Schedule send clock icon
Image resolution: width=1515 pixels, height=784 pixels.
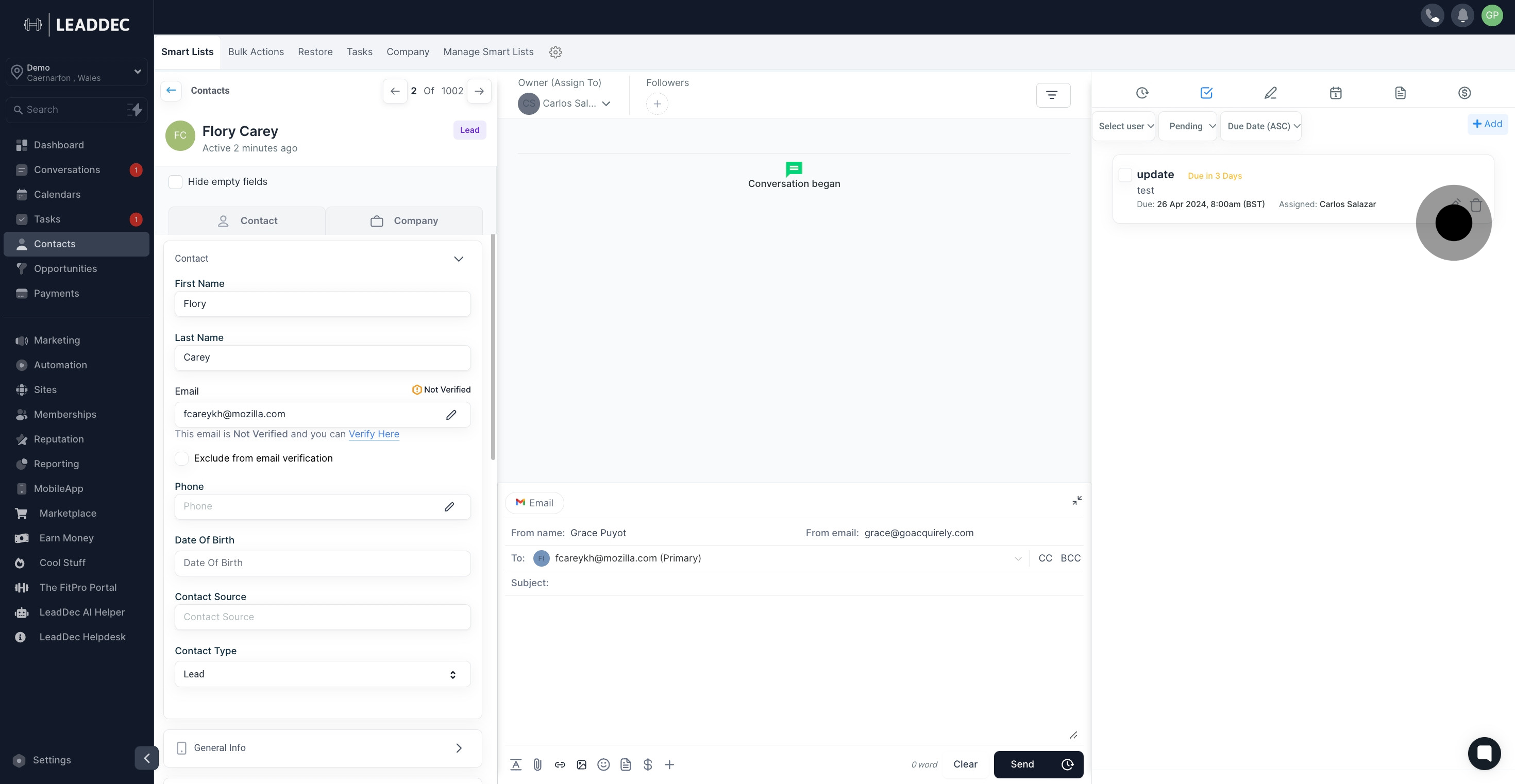click(x=1067, y=764)
